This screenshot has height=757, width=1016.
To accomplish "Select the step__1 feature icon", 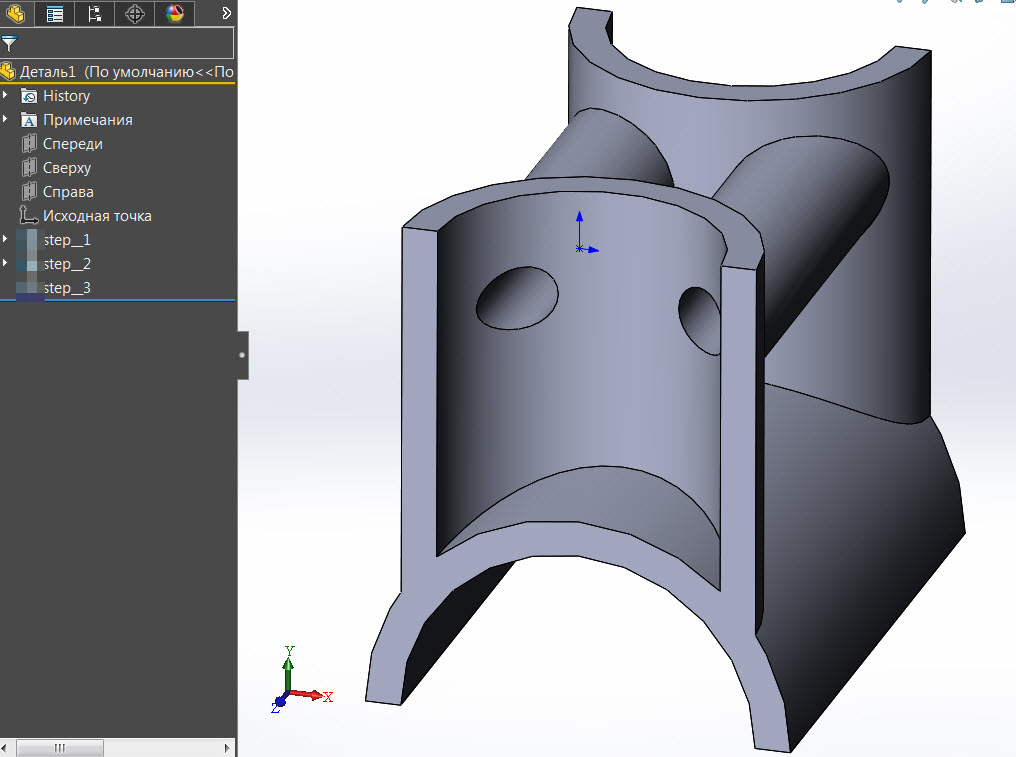I will coord(29,239).
